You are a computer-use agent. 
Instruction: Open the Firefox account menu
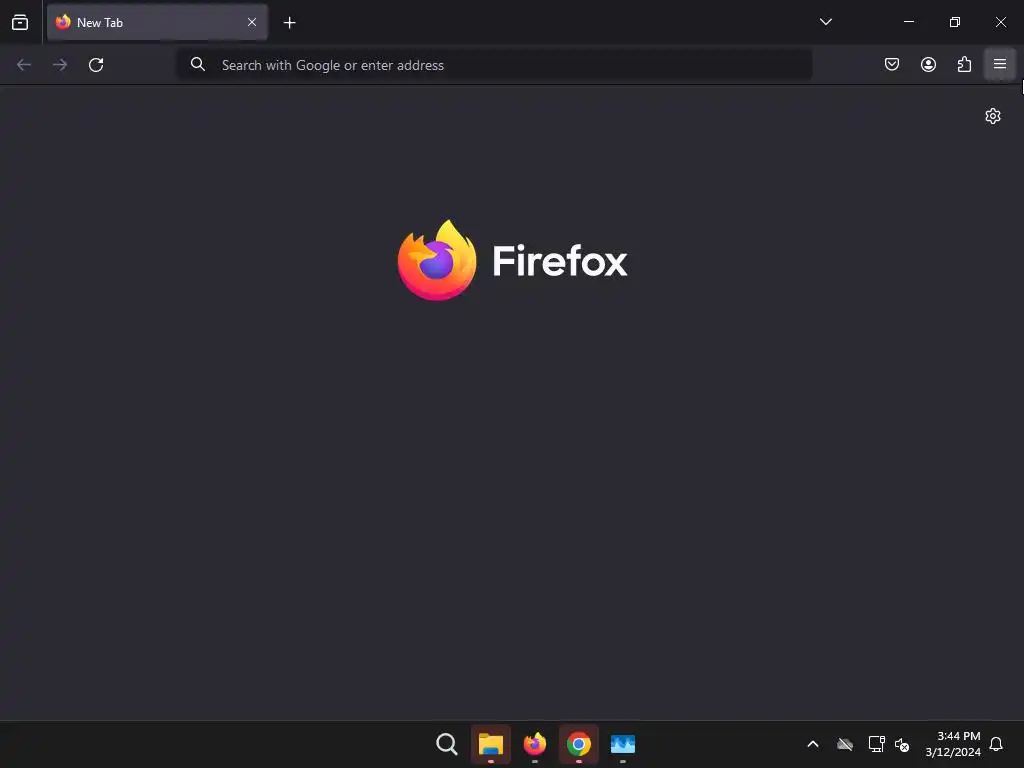tap(928, 64)
